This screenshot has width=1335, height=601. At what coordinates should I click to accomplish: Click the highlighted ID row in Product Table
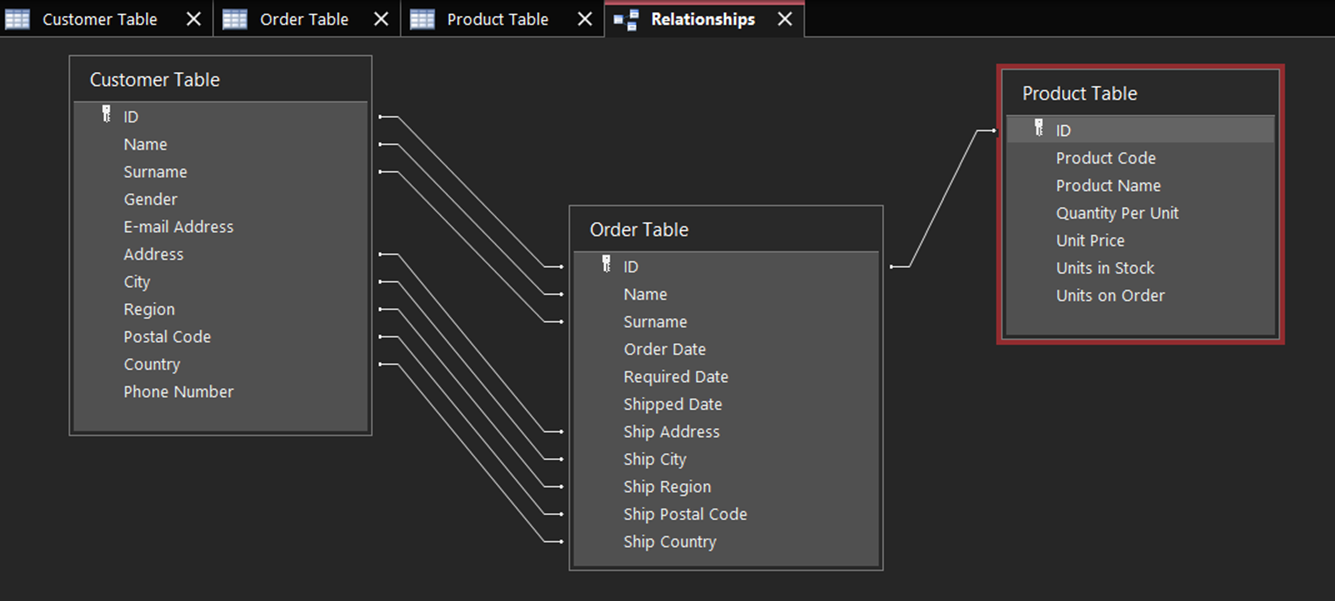(1140, 129)
